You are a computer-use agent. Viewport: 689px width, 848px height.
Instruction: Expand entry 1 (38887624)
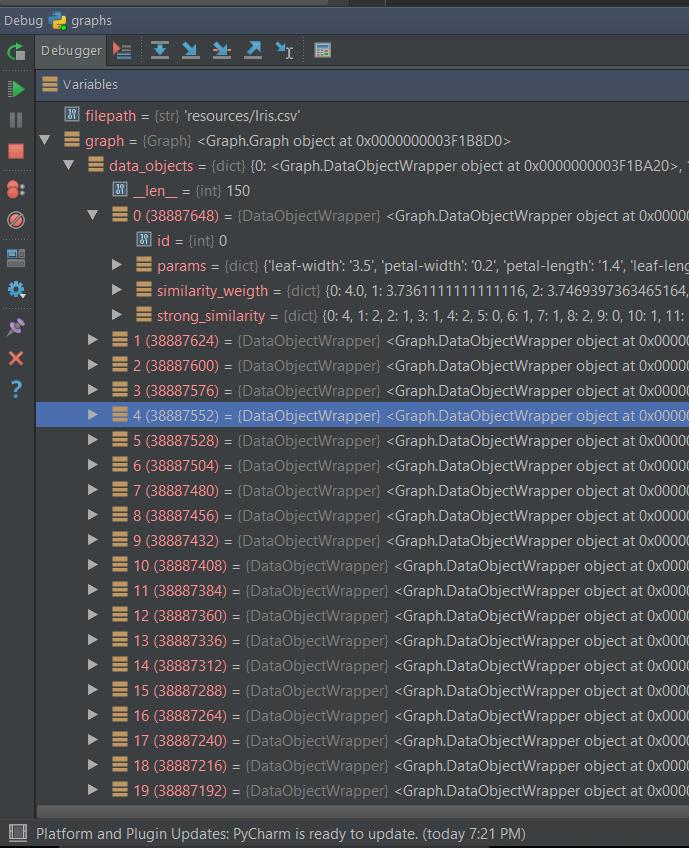[93, 340]
